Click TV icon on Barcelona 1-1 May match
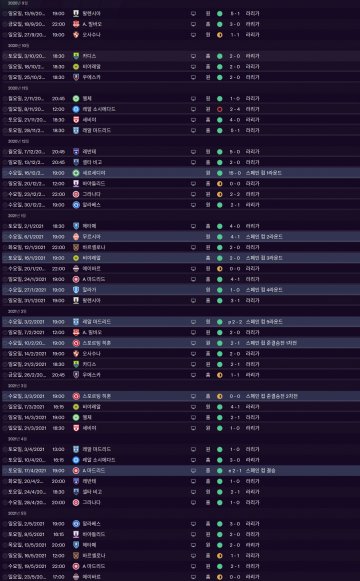The width and height of the screenshot is (360, 581). (x=193, y=556)
